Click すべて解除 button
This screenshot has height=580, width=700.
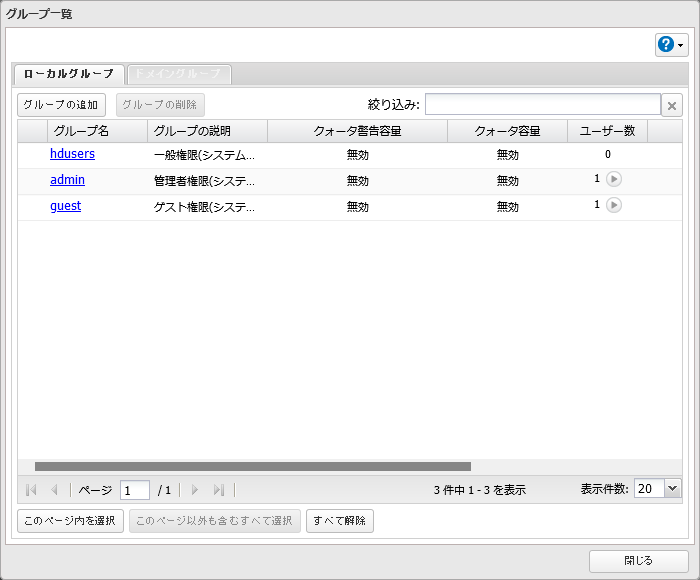[340, 521]
